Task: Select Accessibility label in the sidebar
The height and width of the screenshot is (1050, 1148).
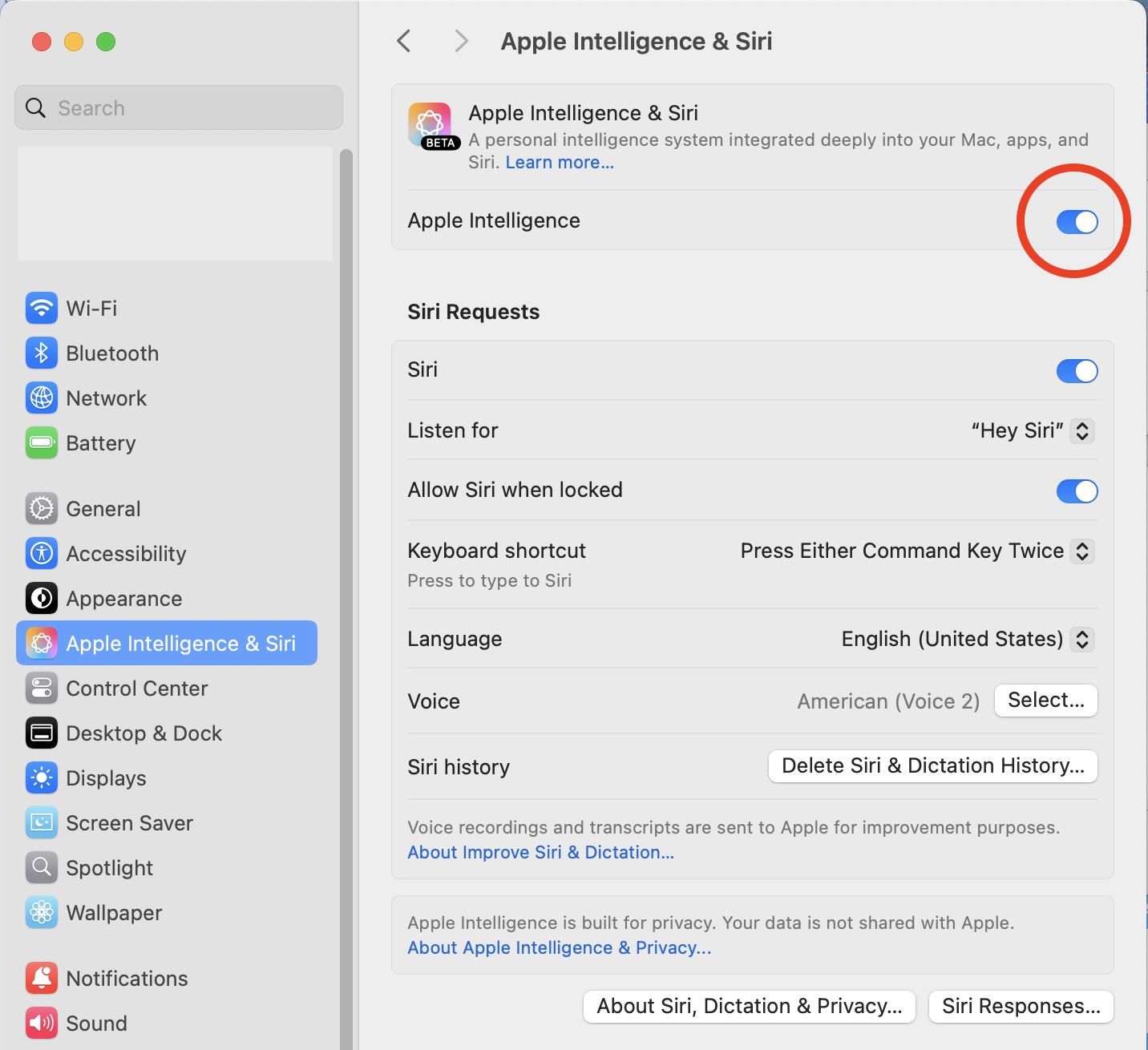Action: [x=127, y=553]
